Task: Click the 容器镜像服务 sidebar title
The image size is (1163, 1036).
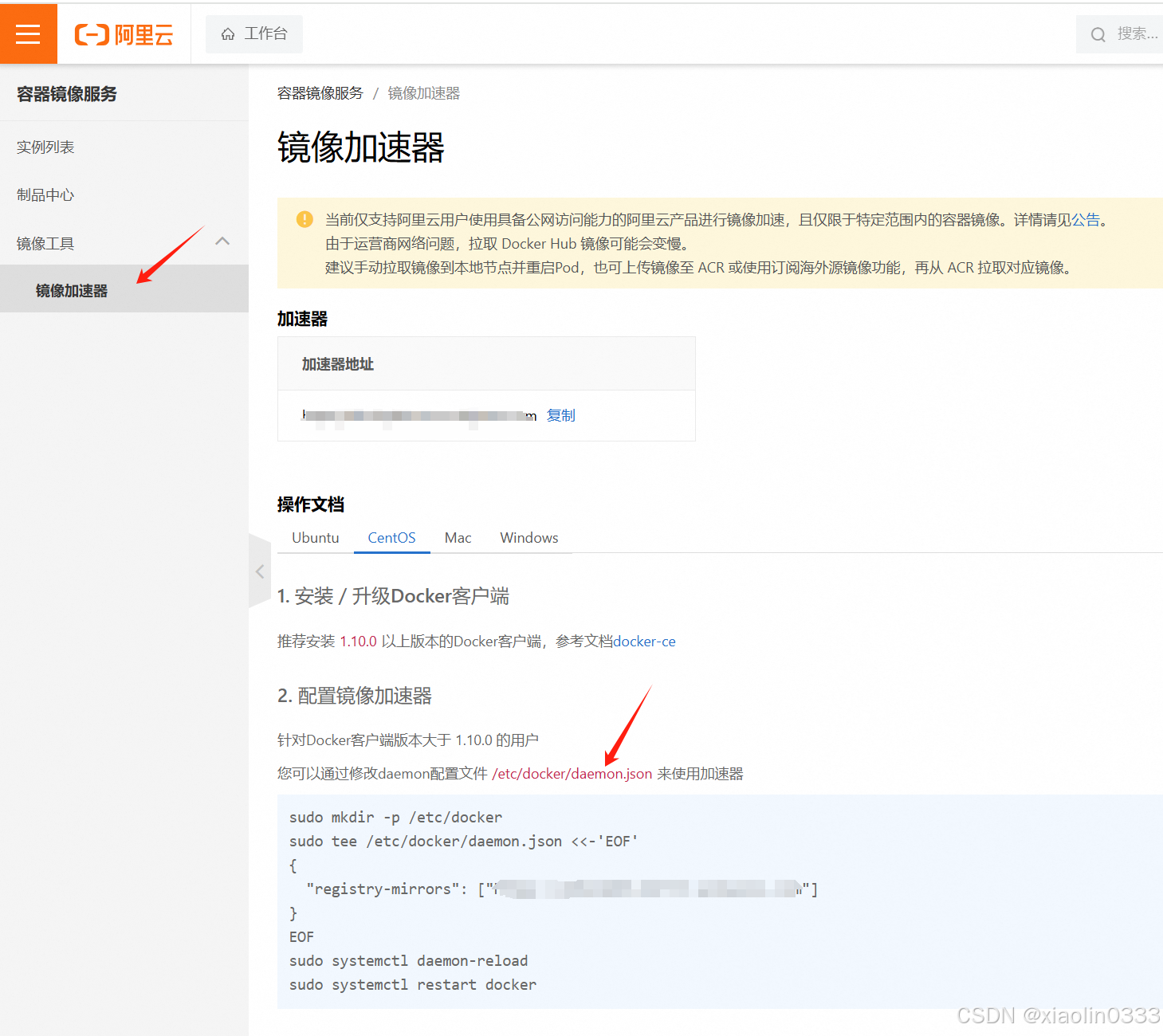Action: [x=67, y=94]
